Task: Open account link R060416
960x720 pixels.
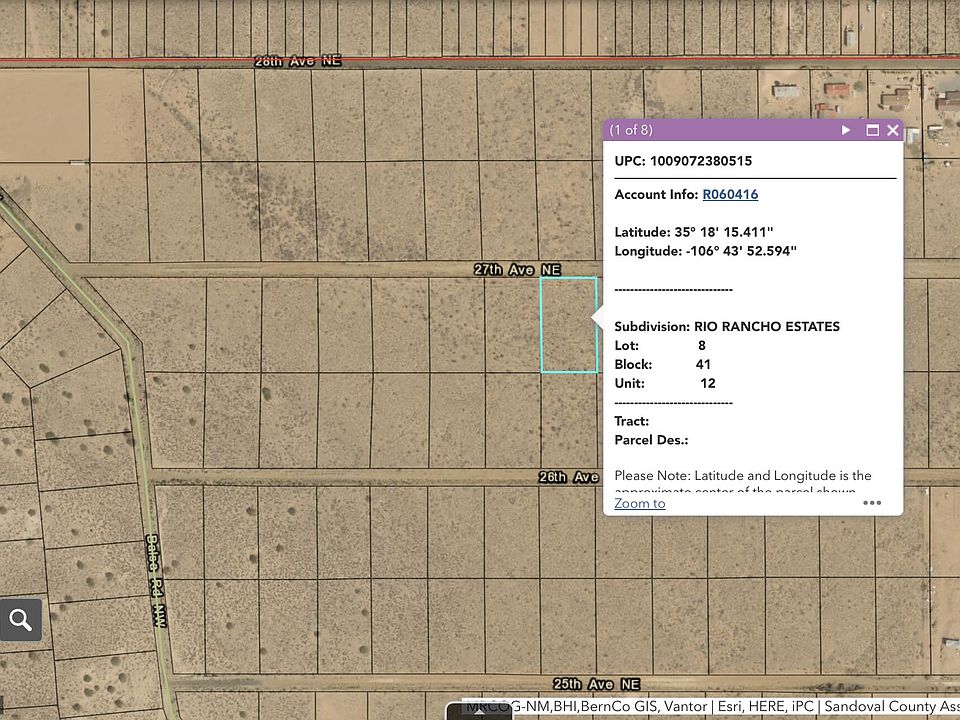Action: click(x=730, y=194)
